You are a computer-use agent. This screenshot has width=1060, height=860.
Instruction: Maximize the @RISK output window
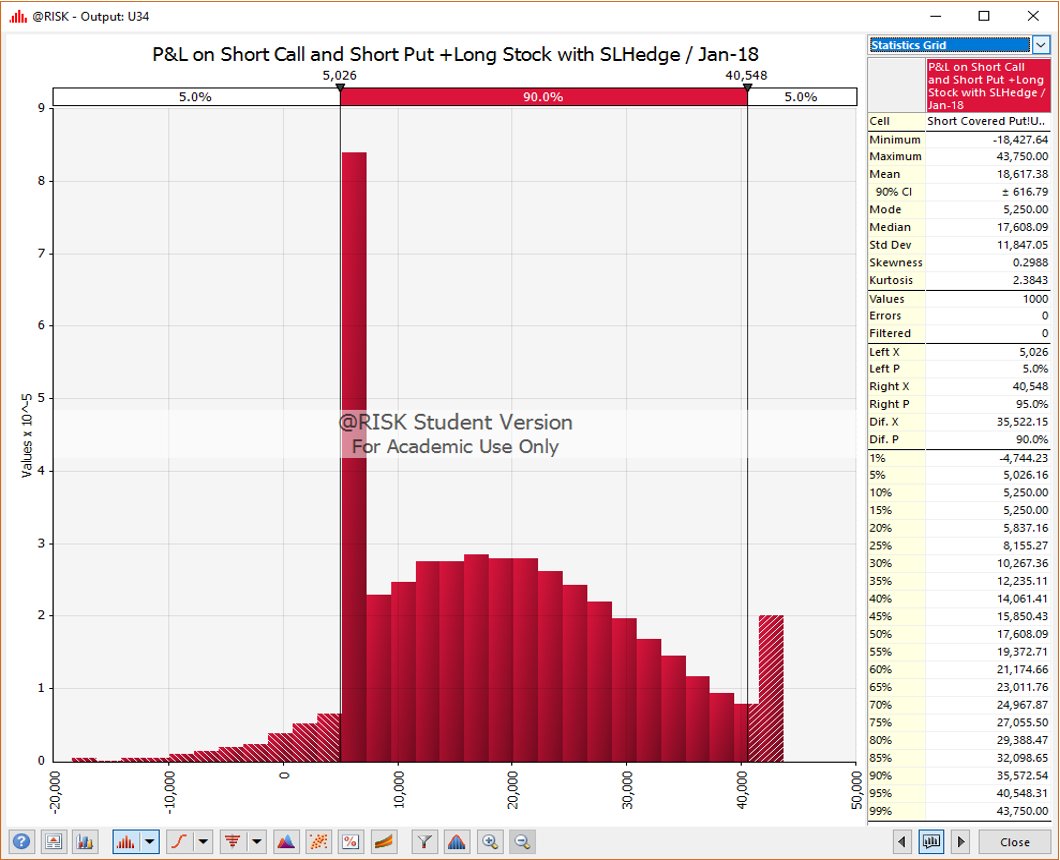tap(984, 16)
